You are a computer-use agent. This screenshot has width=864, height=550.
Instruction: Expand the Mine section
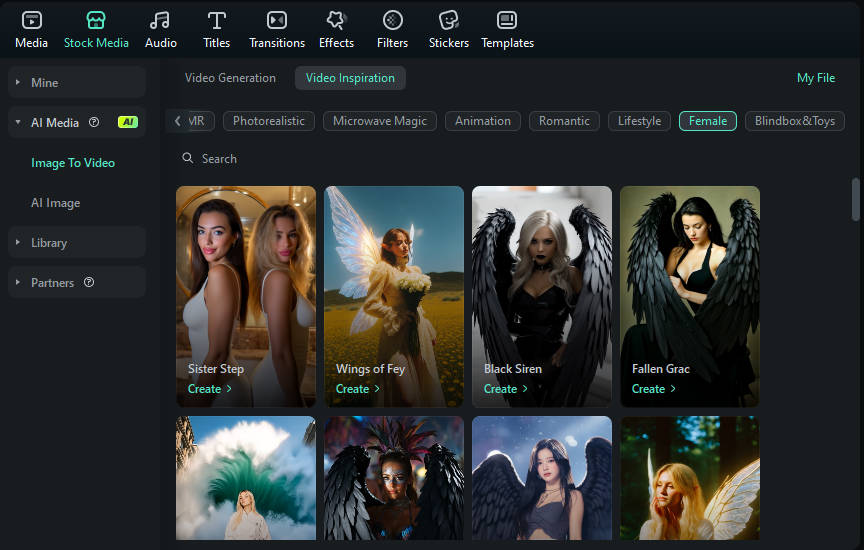[77, 83]
